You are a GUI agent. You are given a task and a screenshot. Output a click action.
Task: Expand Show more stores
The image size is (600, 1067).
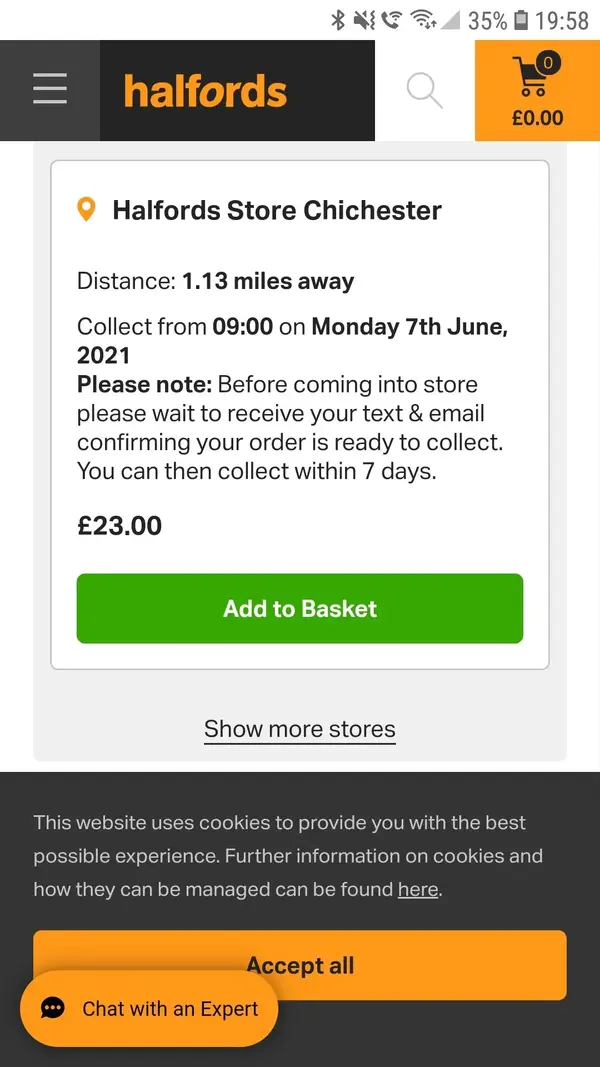pos(299,729)
